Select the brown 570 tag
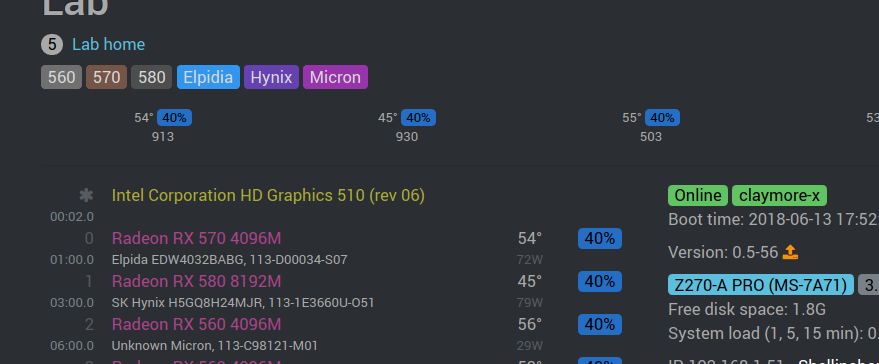This screenshot has width=879, height=364. tap(107, 77)
